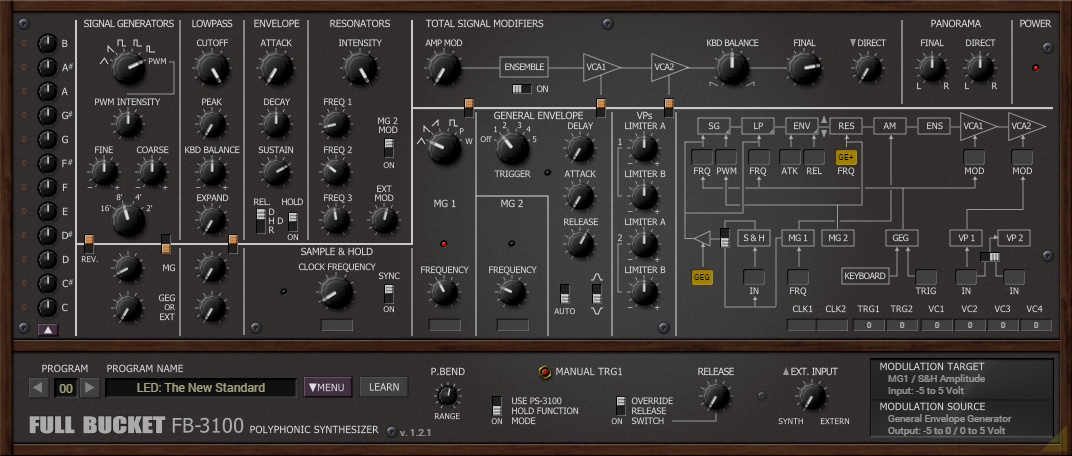Toggle USE PS-3100 HOLD FUNCTION MODE switch
The width and height of the screenshot is (1072, 456).
point(497,405)
